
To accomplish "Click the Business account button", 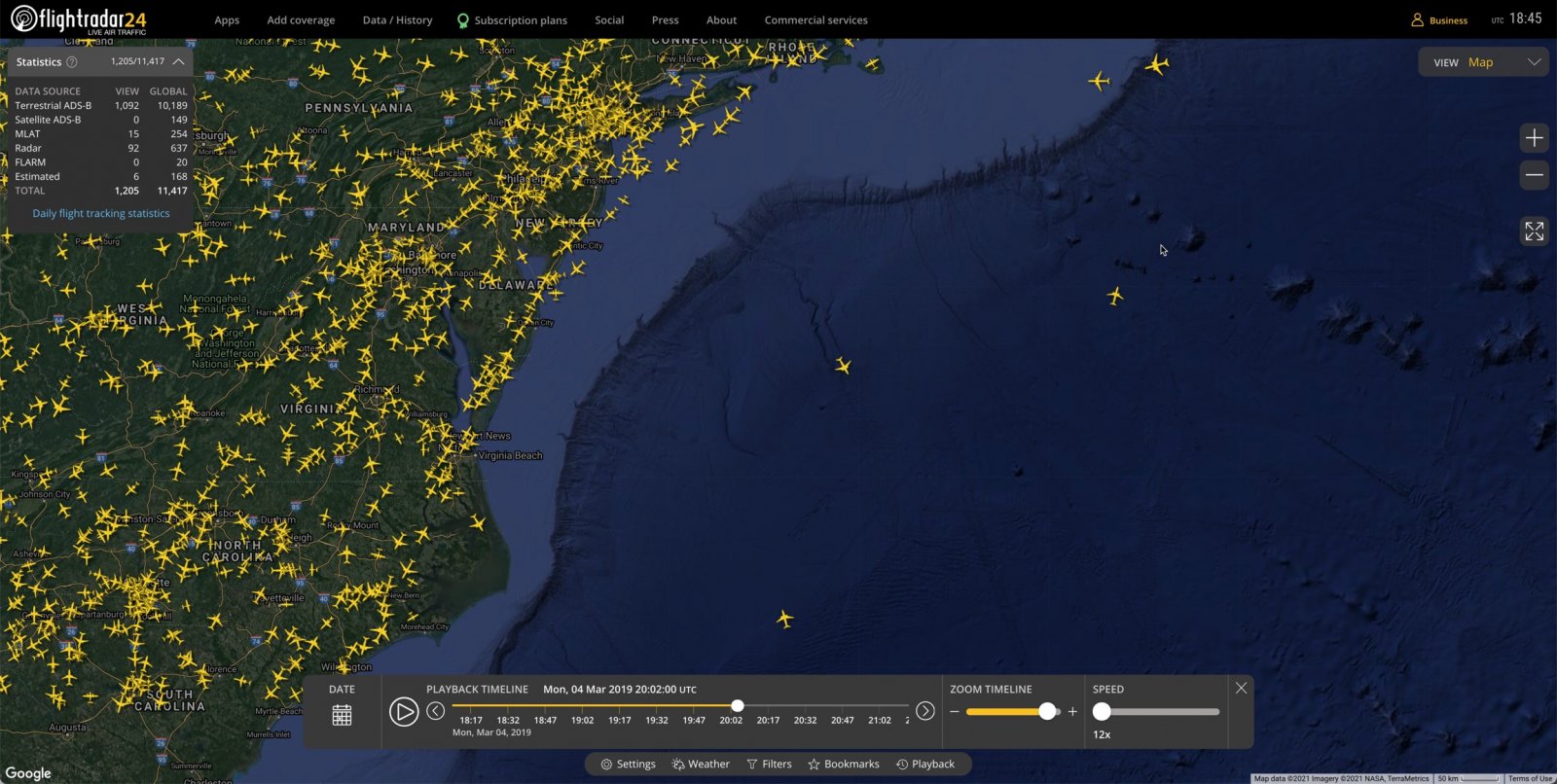I will [x=1439, y=20].
